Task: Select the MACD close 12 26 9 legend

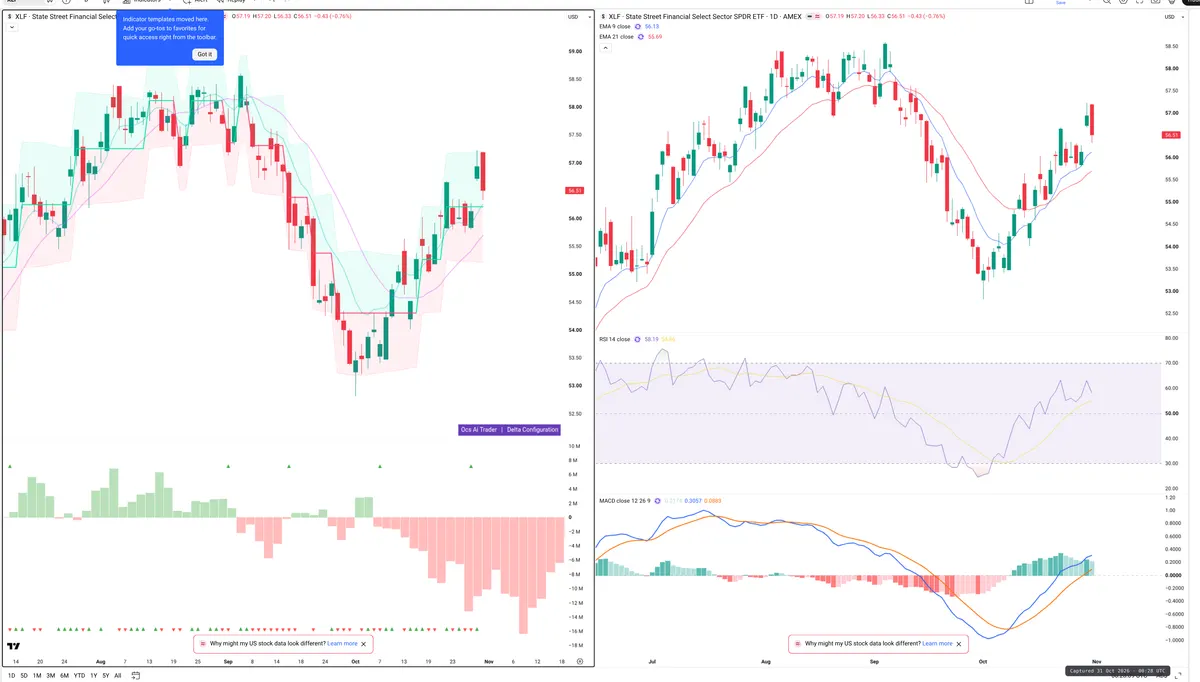Action: coord(626,500)
